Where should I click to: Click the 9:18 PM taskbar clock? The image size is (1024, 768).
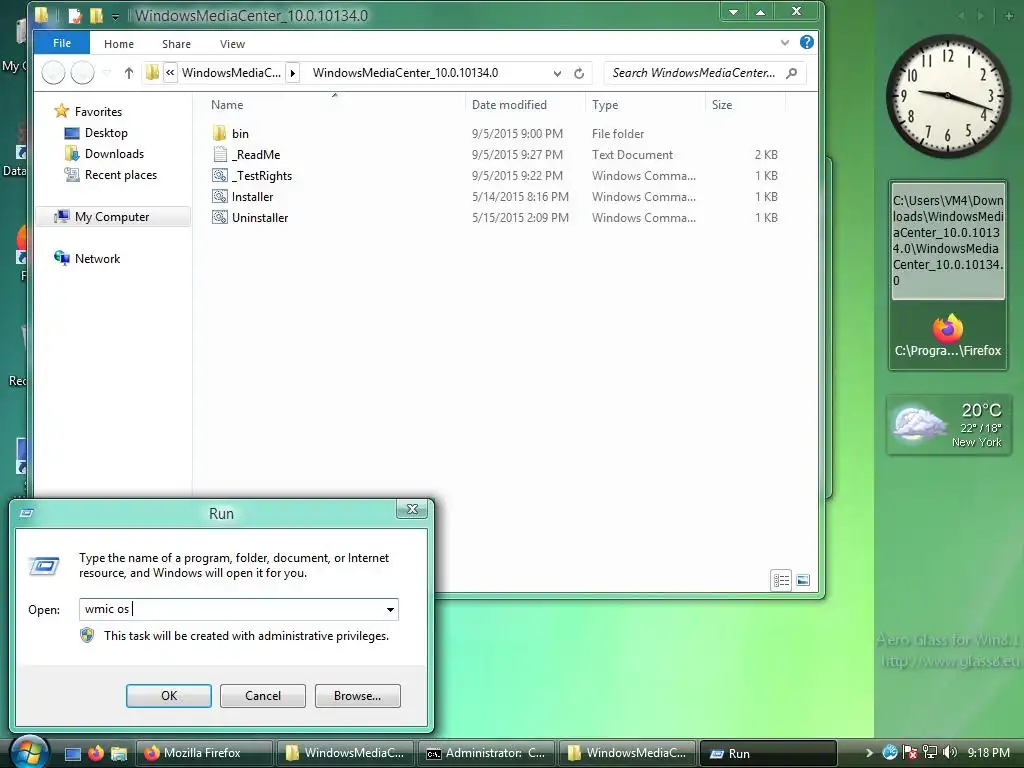[x=989, y=753]
